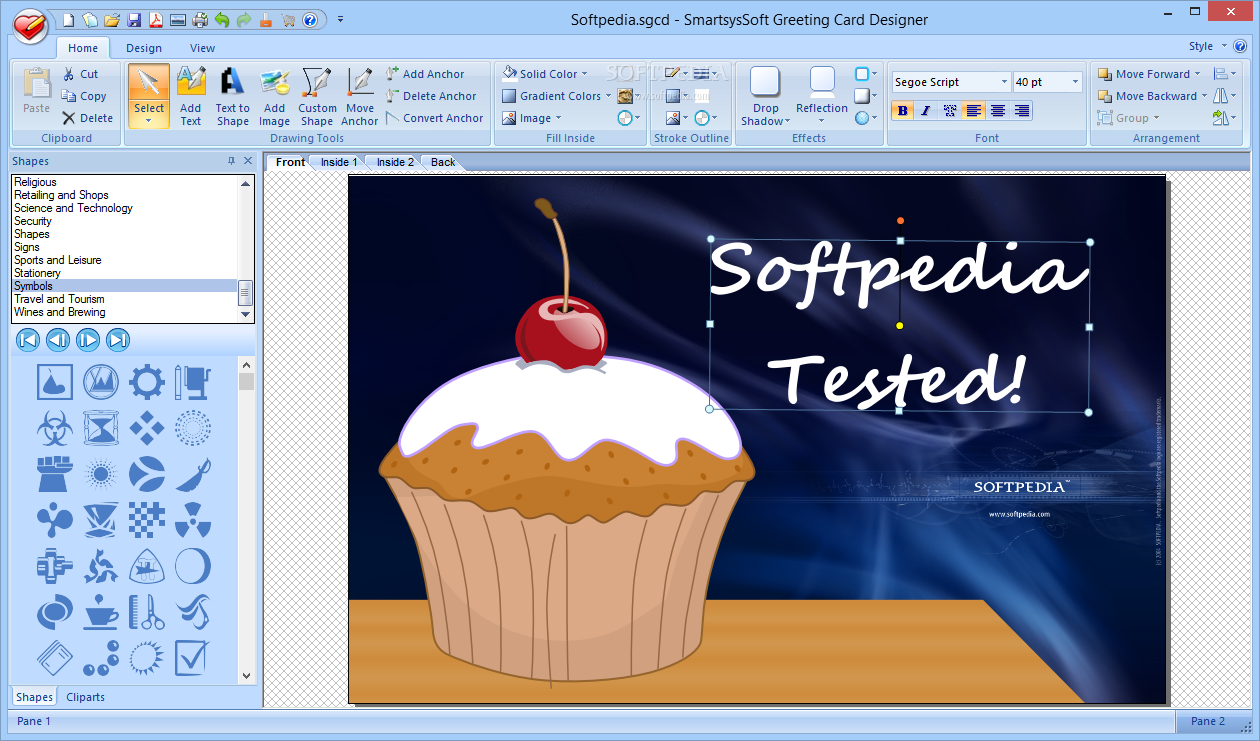Expand the Solid Color fill dropdown
The image size is (1260, 741).
pos(584,74)
